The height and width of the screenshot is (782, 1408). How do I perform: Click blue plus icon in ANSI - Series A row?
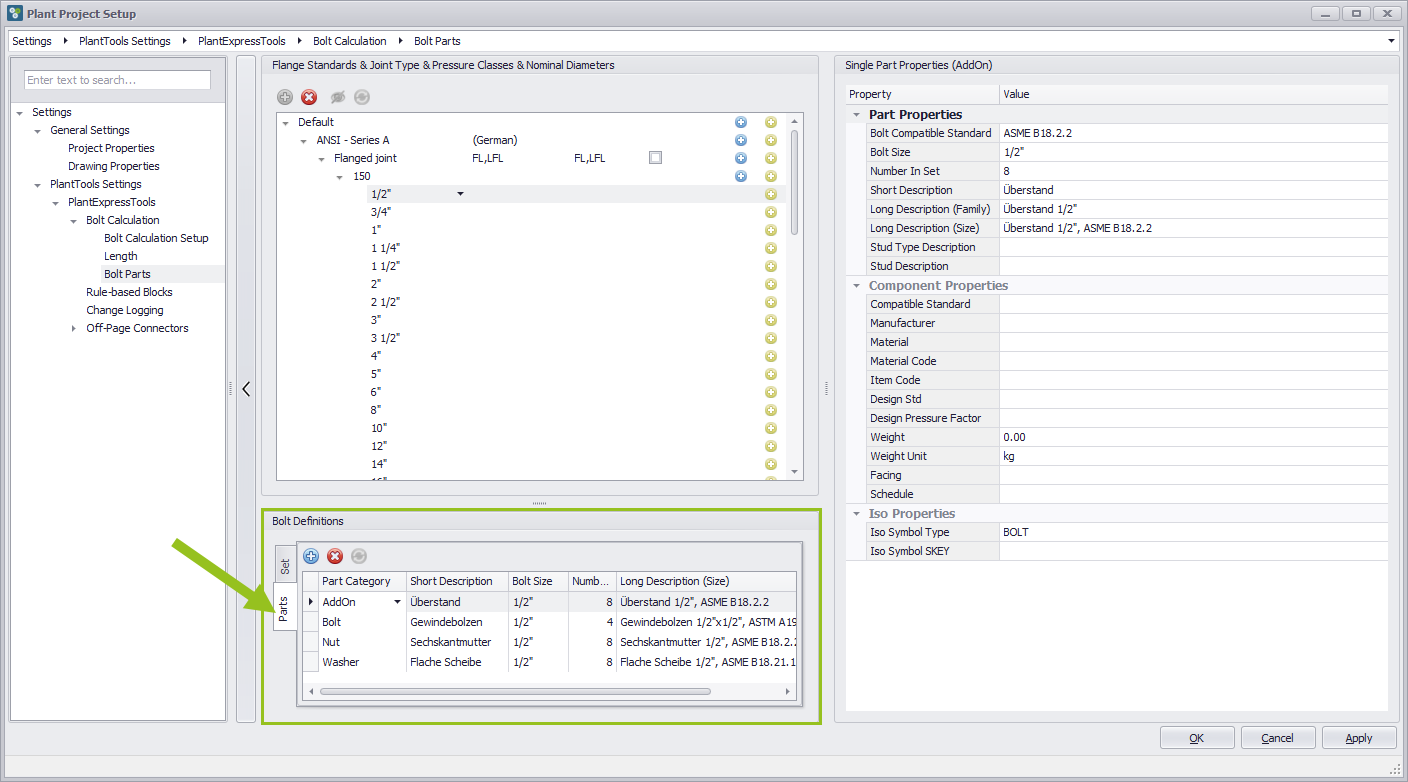pos(741,140)
